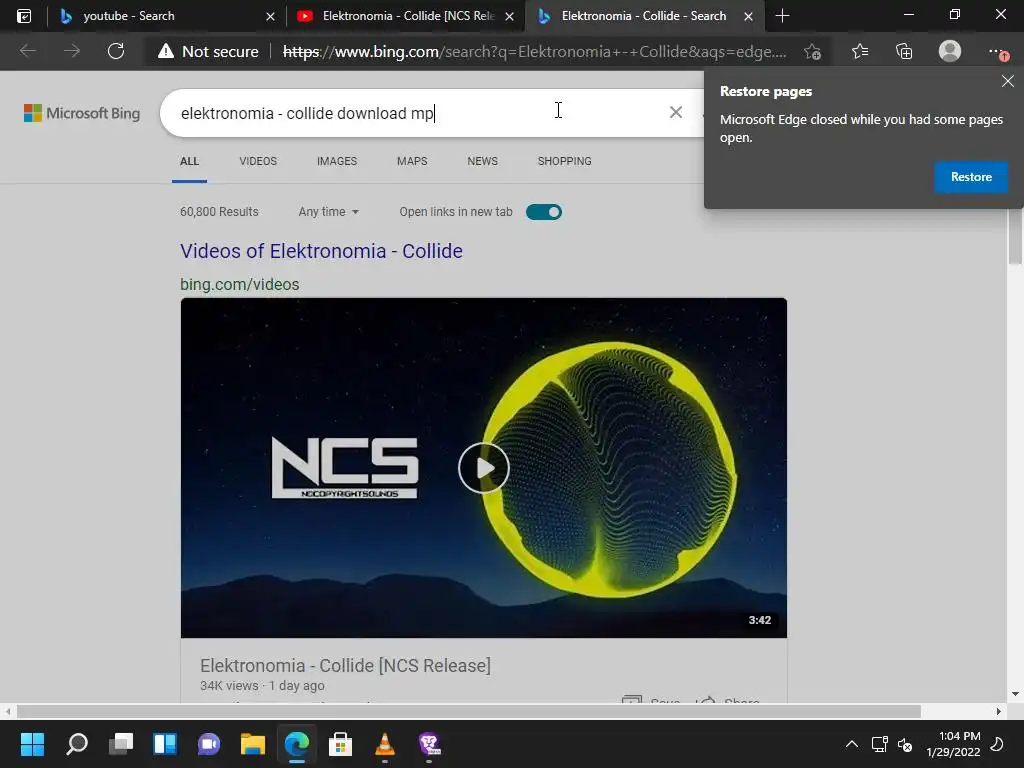Click the Microsoft Edge taskbar icon
1024x768 pixels.
coord(296,744)
